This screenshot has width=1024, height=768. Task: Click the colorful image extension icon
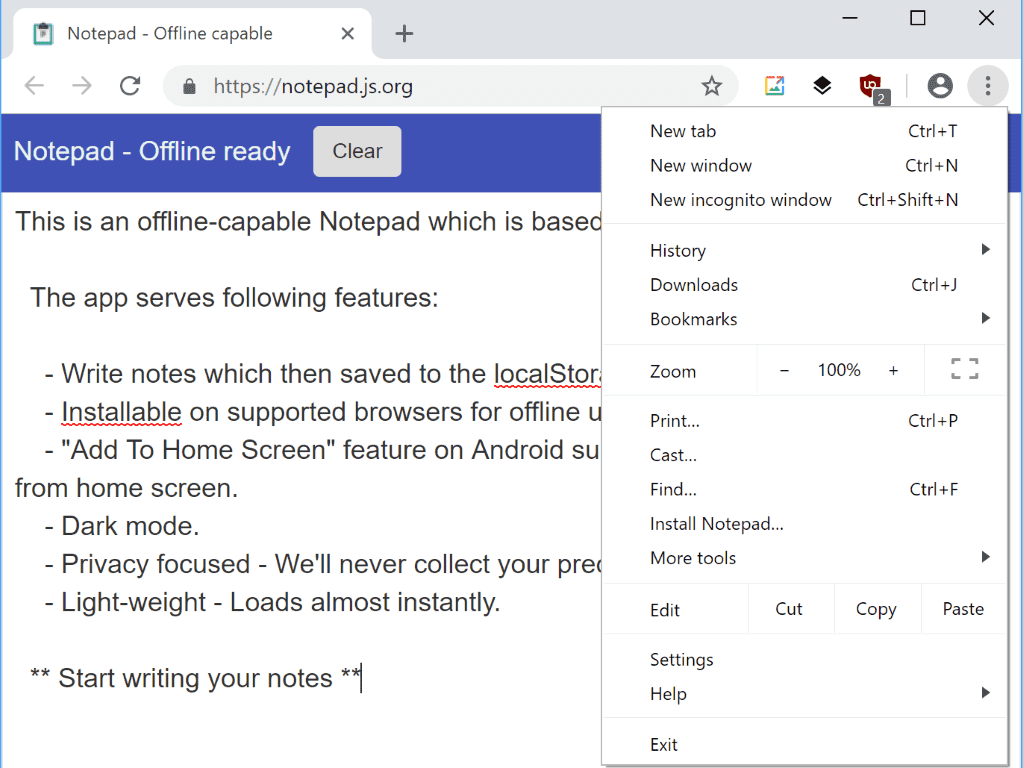coord(775,86)
